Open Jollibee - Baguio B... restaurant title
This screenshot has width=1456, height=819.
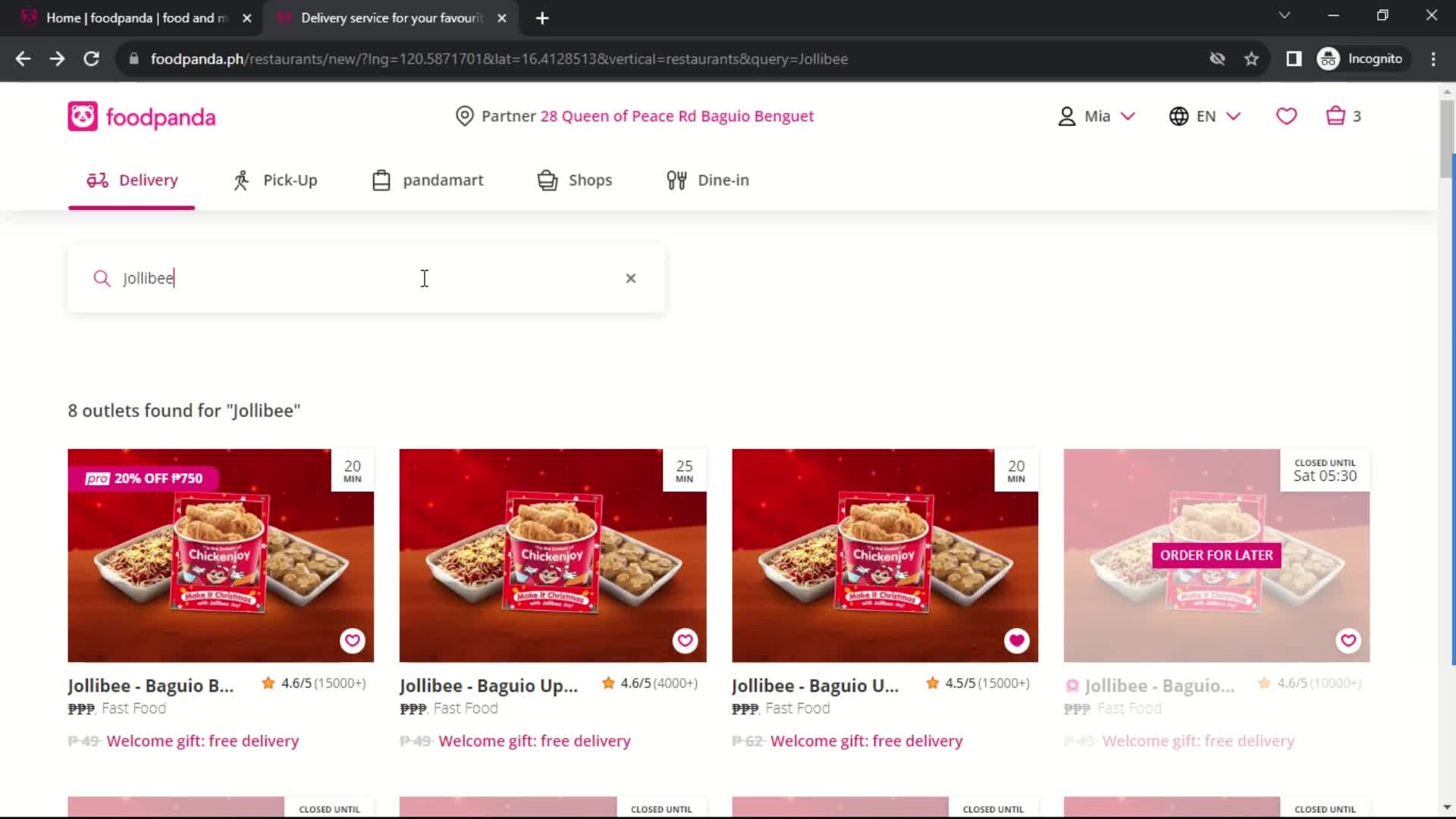[x=150, y=686]
